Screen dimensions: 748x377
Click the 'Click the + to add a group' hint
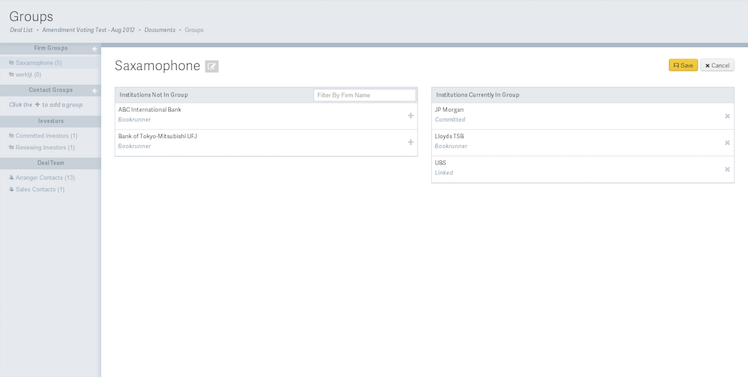(x=46, y=105)
